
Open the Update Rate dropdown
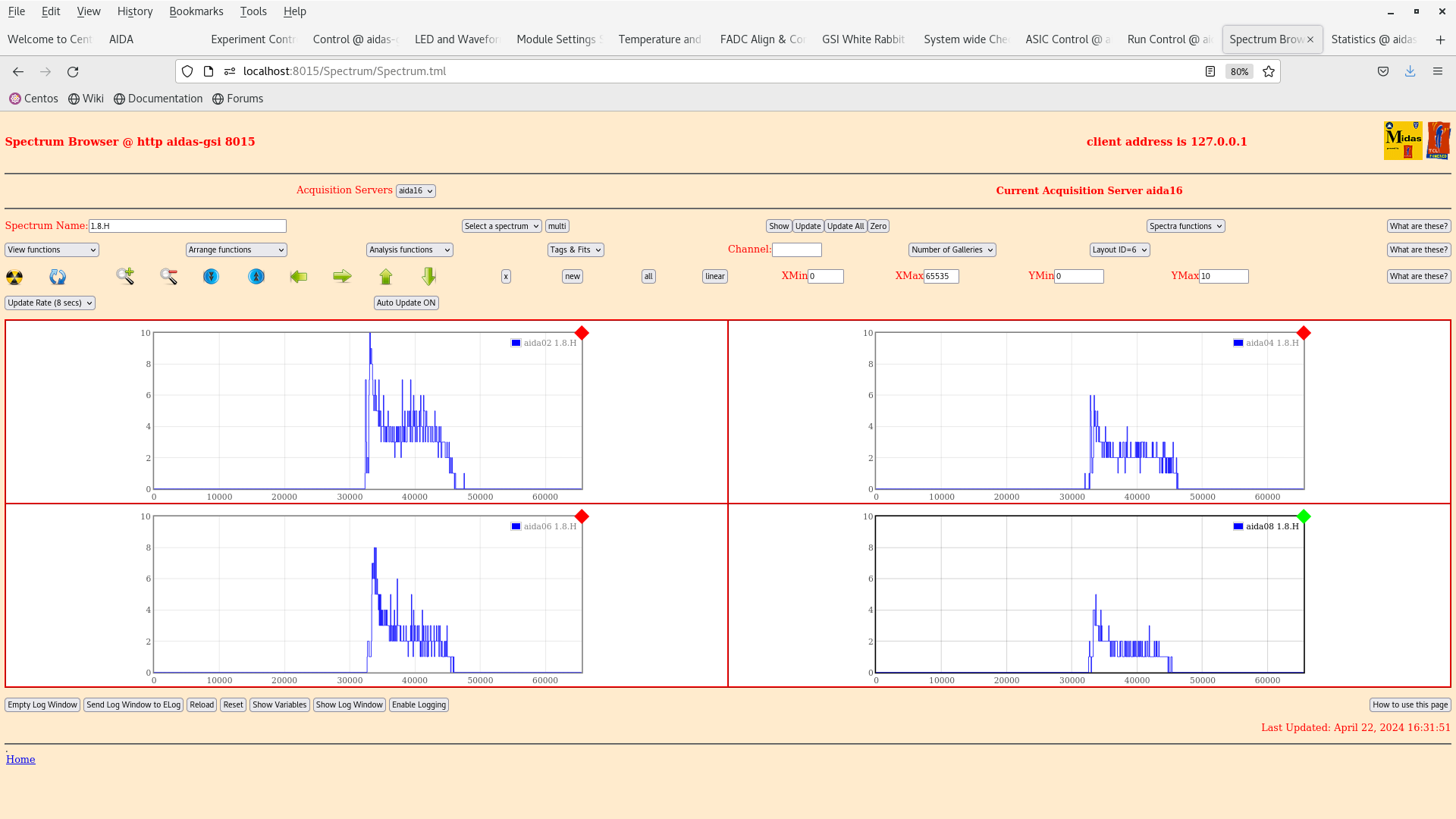point(50,303)
